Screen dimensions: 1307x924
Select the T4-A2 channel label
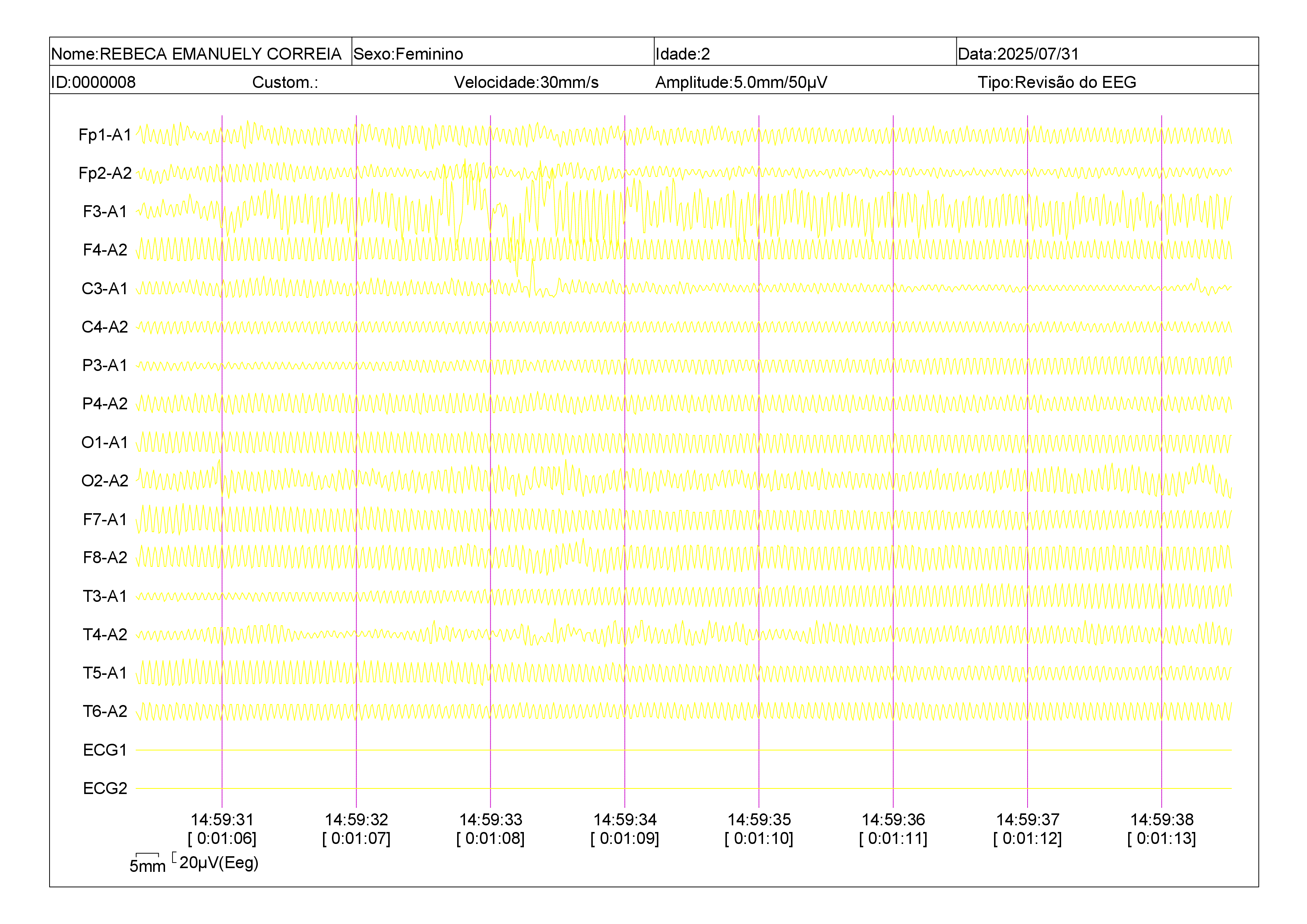pyautogui.click(x=105, y=634)
